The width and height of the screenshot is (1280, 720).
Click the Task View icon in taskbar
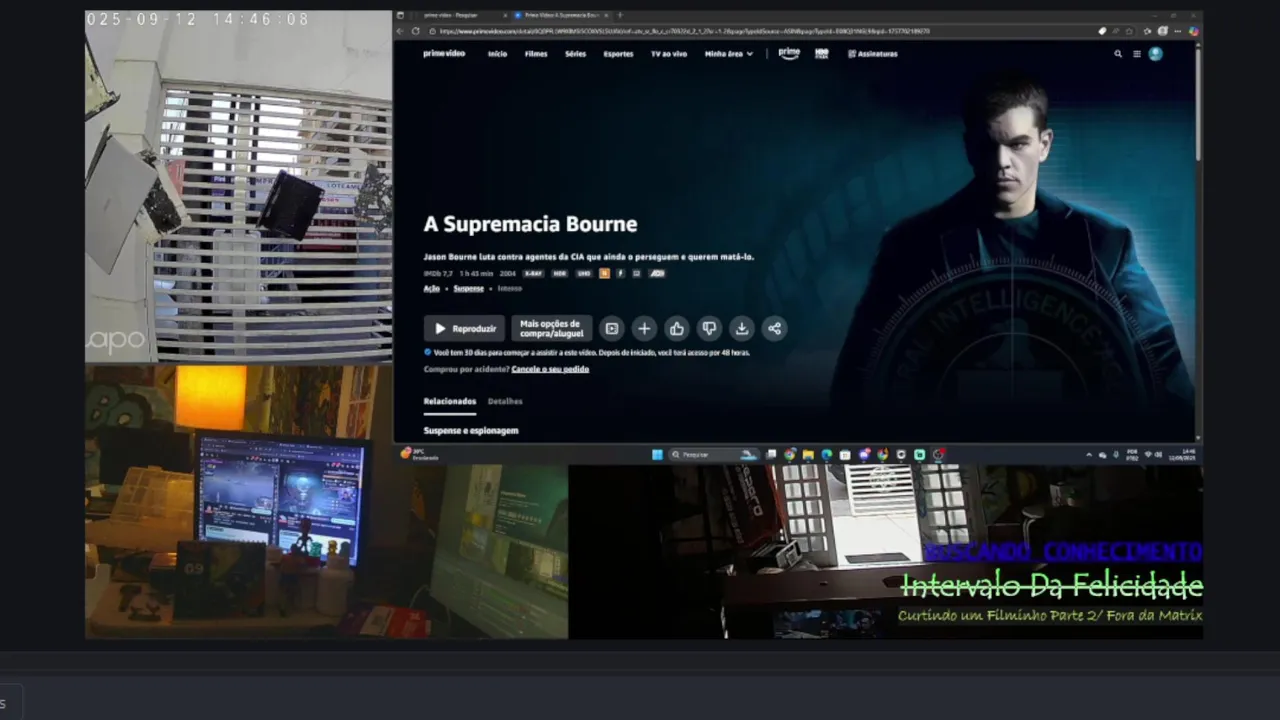771,454
